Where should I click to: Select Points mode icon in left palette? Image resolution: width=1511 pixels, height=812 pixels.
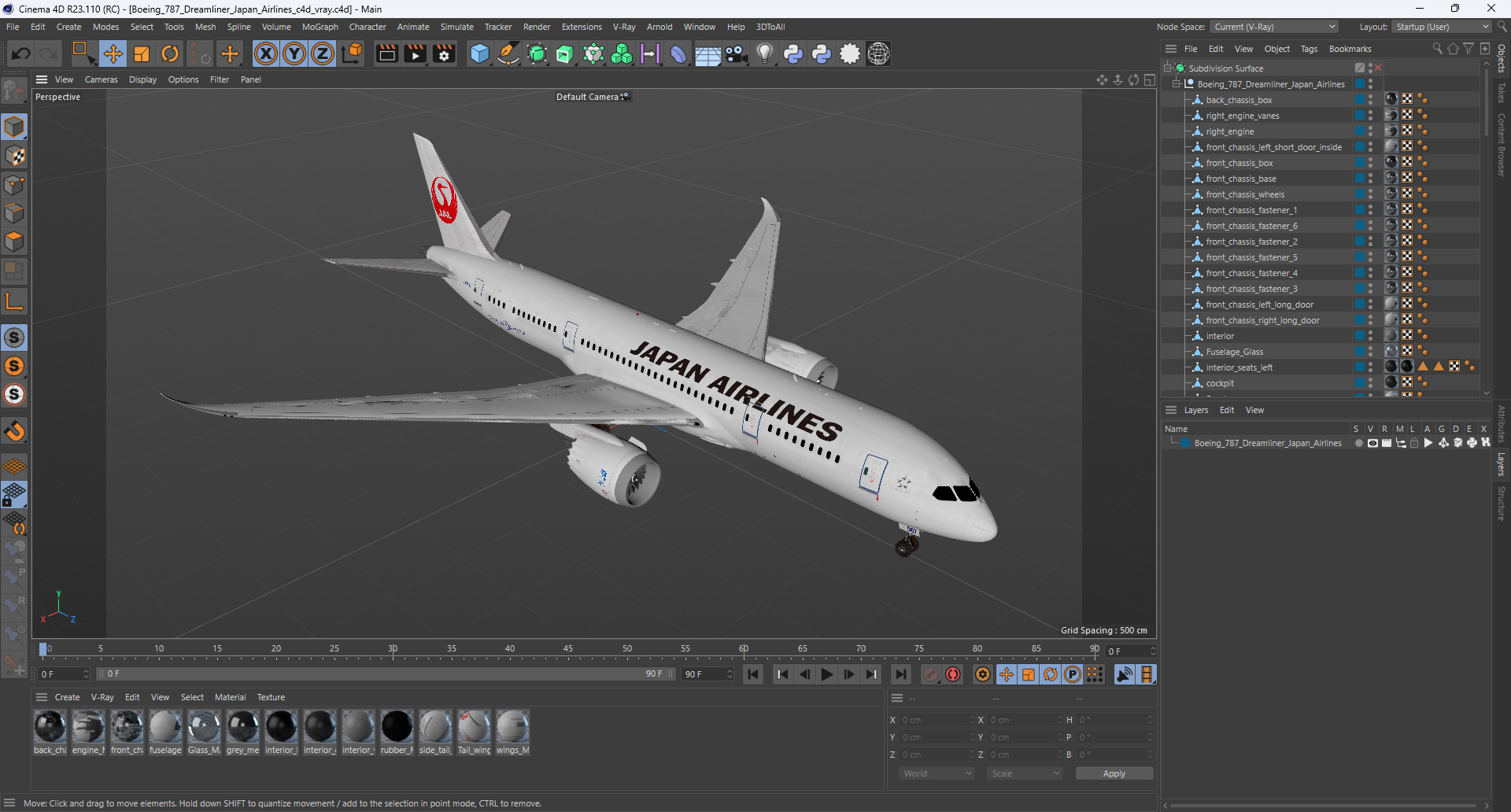point(15,185)
